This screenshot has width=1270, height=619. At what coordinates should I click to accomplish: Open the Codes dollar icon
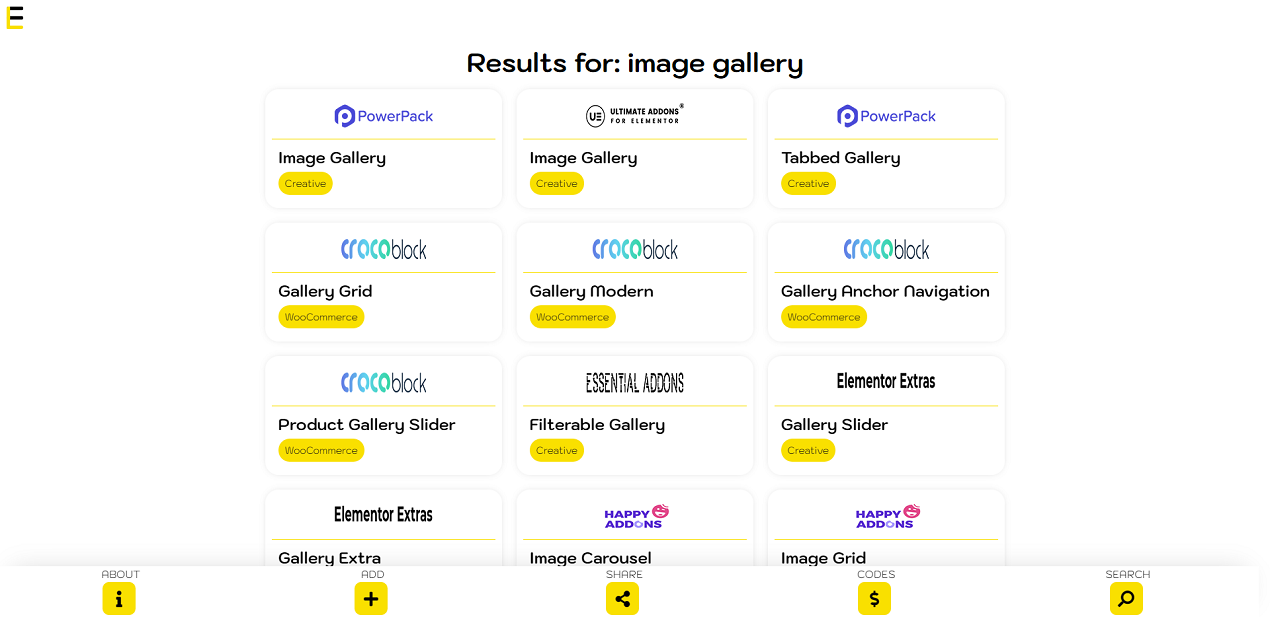click(874, 598)
